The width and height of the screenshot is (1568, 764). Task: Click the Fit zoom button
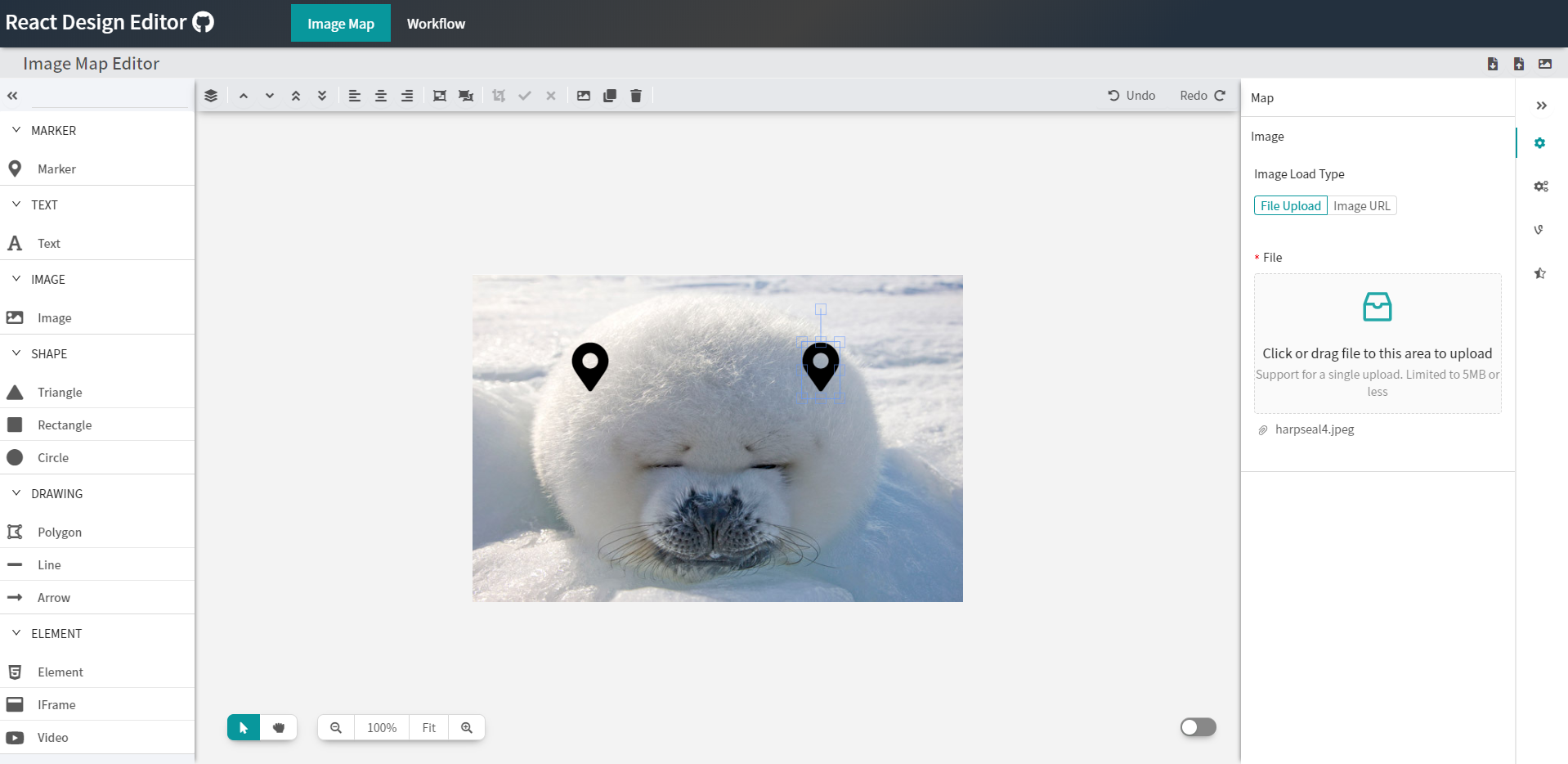coord(429,727)
